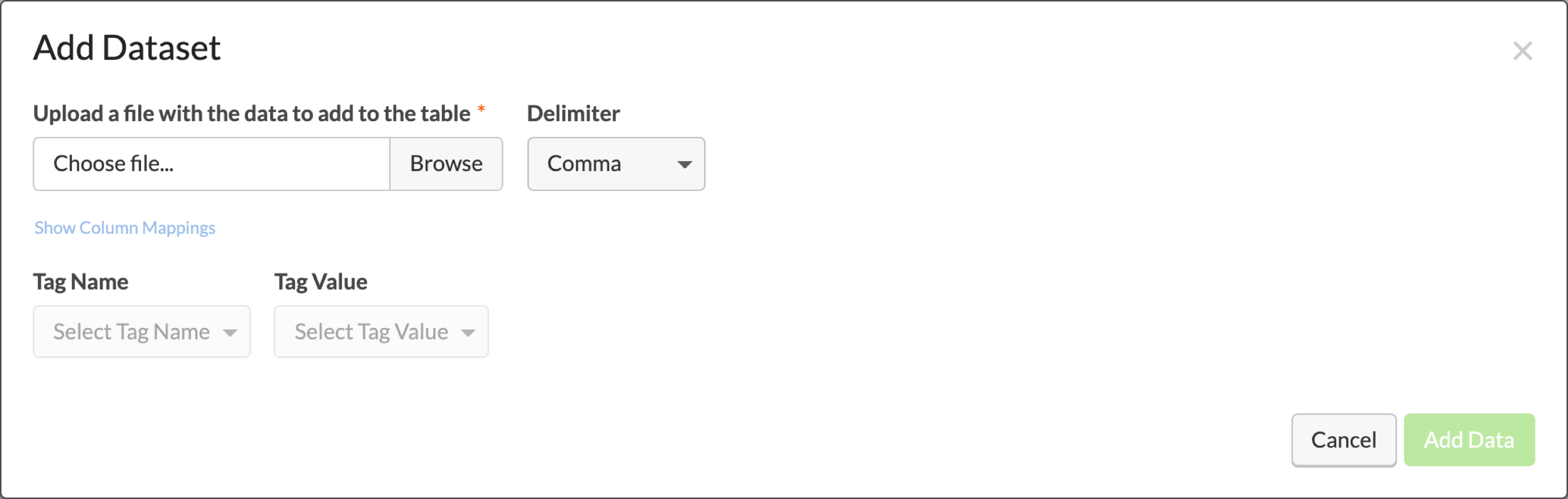1568x499 pixels.
Task: Submit with the Add Data button
Action: 1468,439
